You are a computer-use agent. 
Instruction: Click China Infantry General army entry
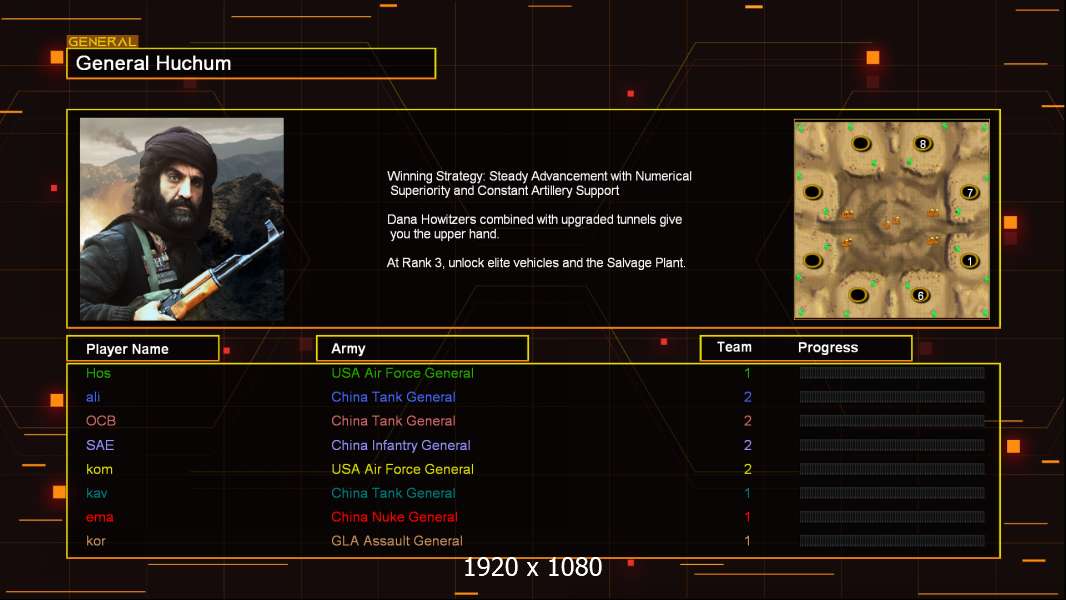coord(401,445)
